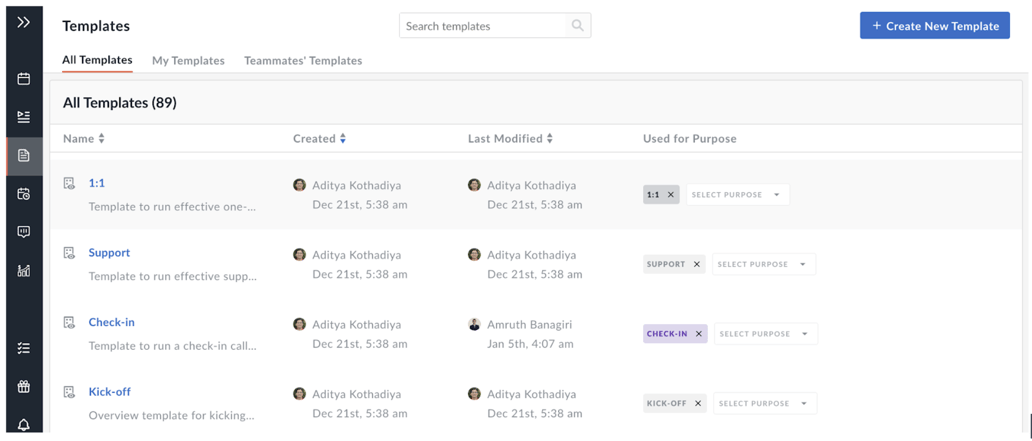Image resolution: width=1032 pixels, height=441 pixels.
Task: Remove the SUPPORT purpose tag
Action: [x=697, y=264]
